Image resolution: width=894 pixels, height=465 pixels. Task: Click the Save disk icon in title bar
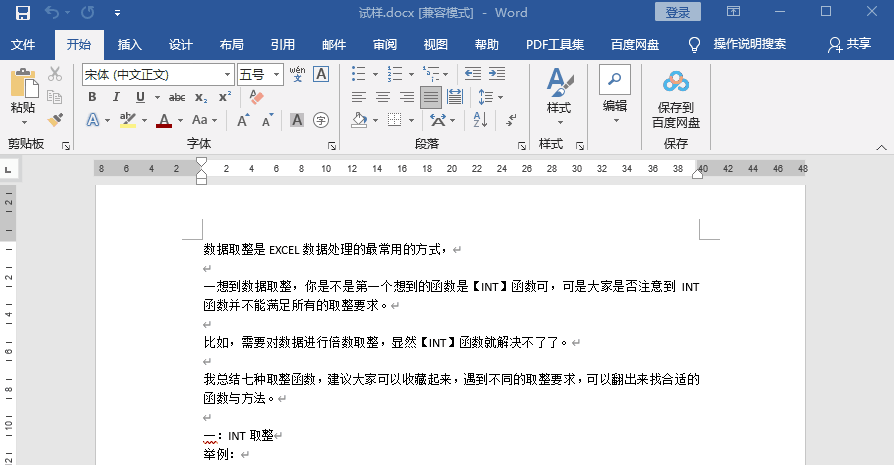point(22,13)
